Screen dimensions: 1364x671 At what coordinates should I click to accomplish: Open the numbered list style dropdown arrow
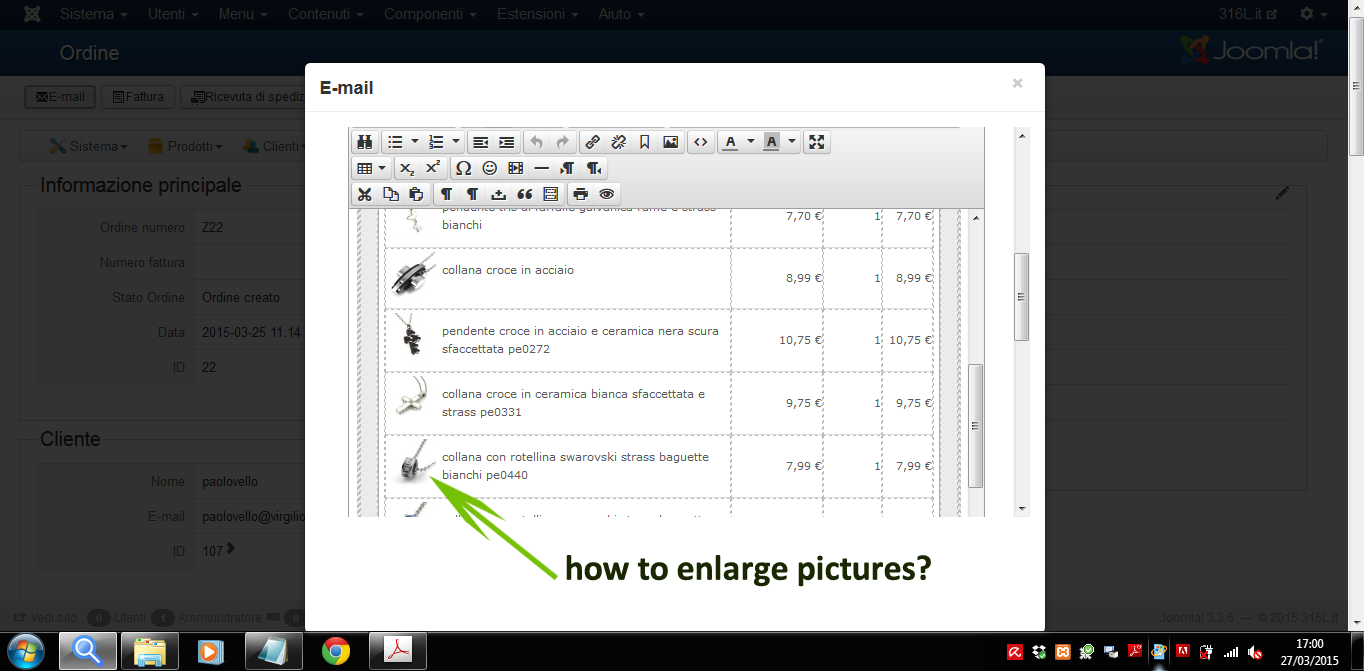coord(456,142)
